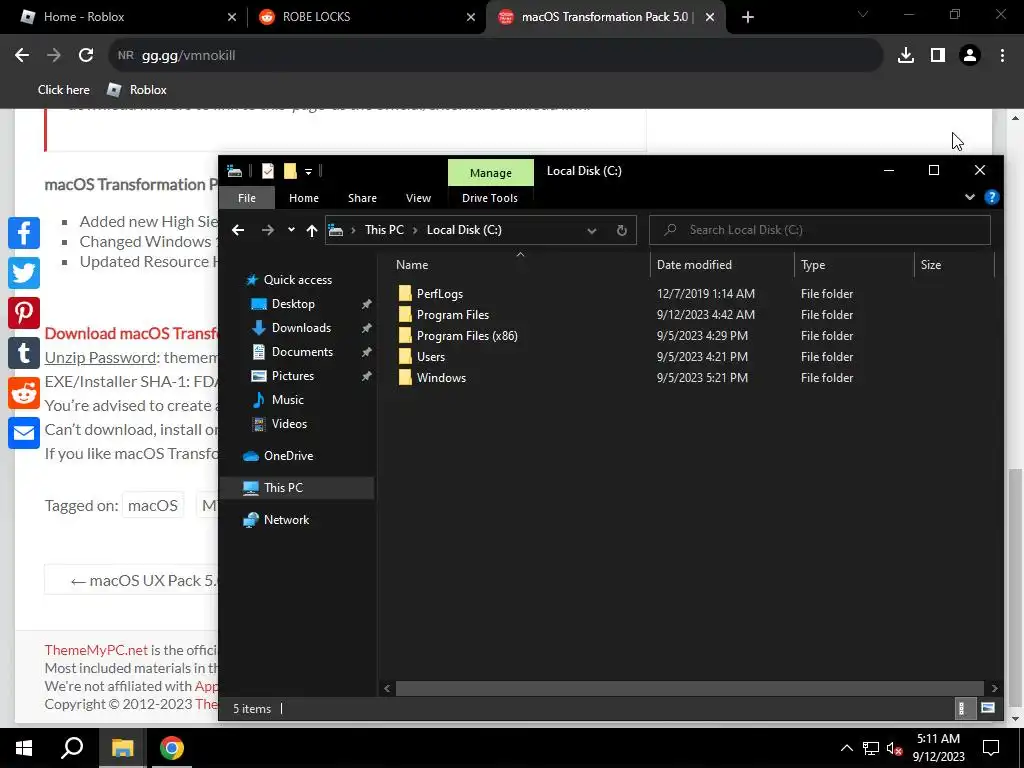Image resolution: width=1024 pixels, height=768 pixels.
Task: Switch to the Home ribbon tab
Action: click(x=304, y=198)
